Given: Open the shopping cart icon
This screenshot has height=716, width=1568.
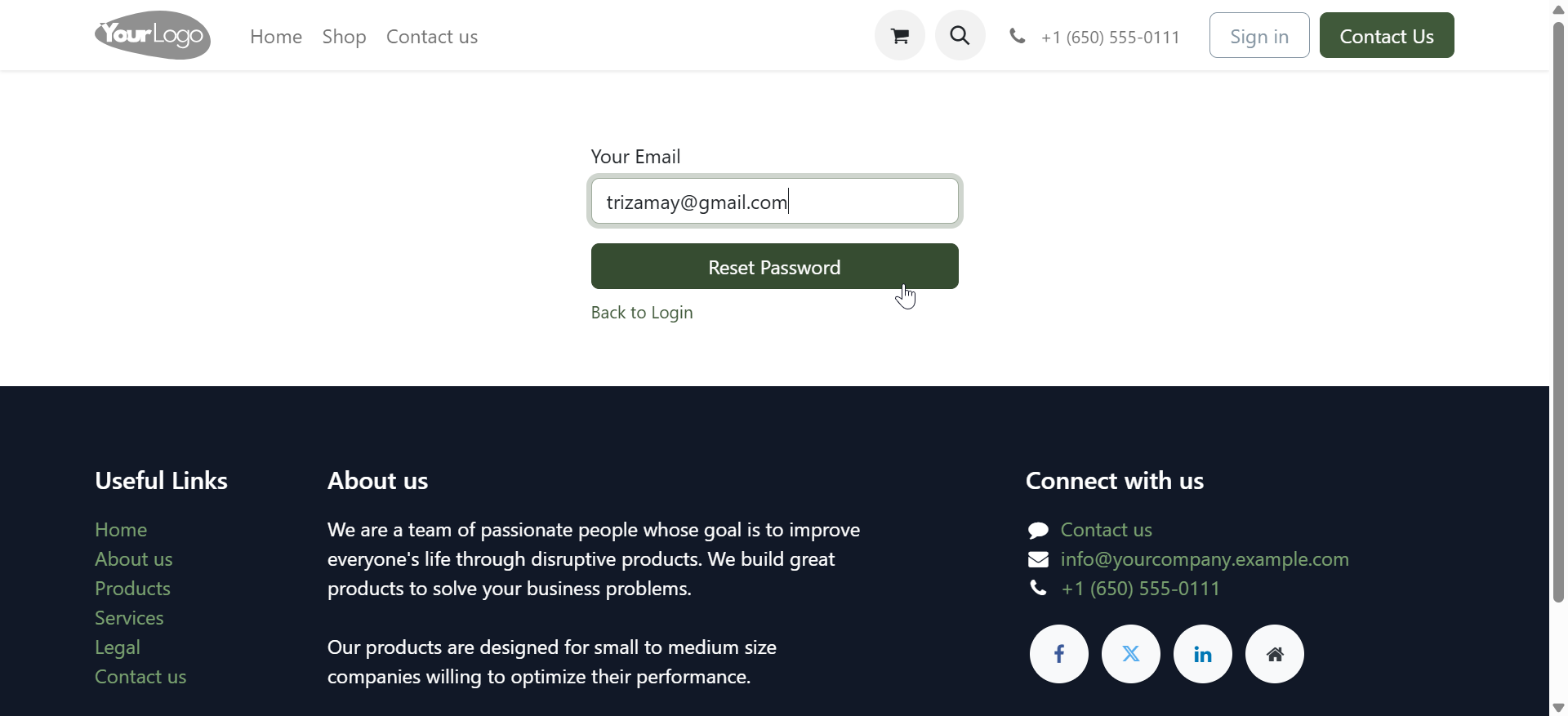Looking at the screenshot, I should [898, 35].
